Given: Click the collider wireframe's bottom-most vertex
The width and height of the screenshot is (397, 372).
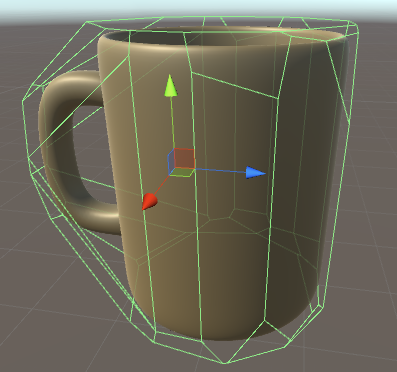Looking at the screenshot, I should [226, 363].
